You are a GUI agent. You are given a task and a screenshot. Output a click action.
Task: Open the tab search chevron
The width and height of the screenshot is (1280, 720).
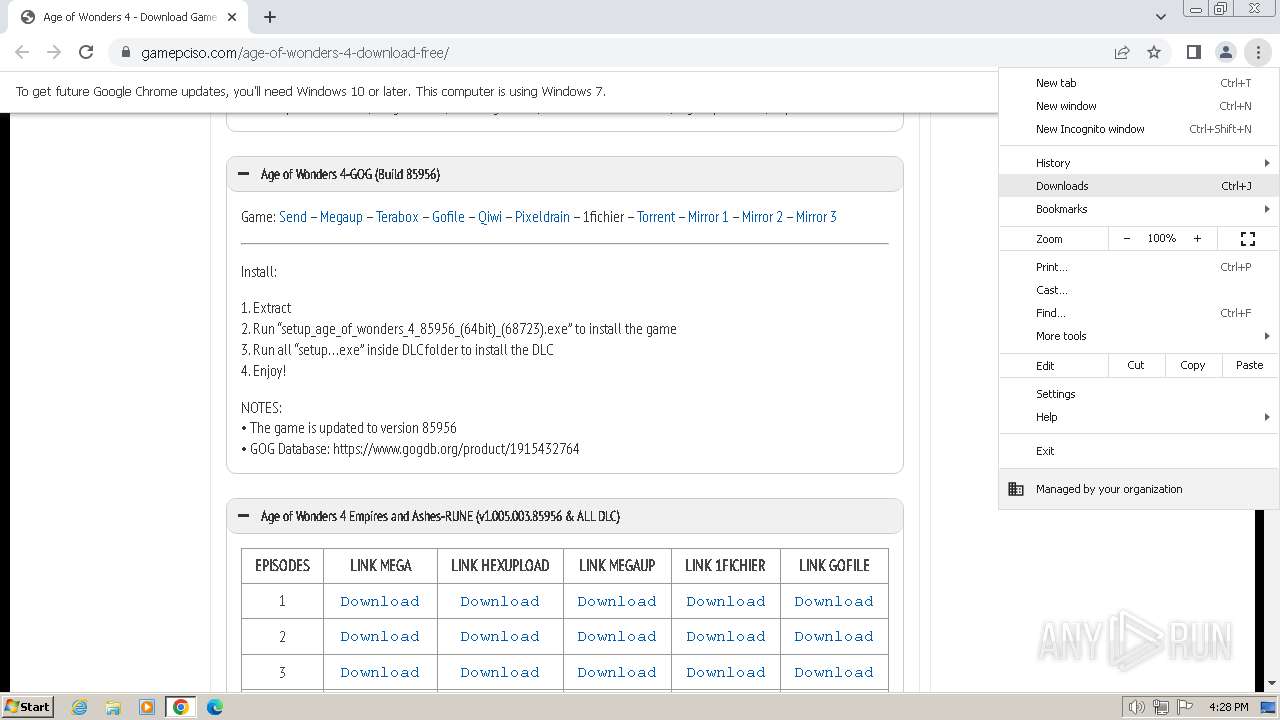click(x=1160, y=17)
